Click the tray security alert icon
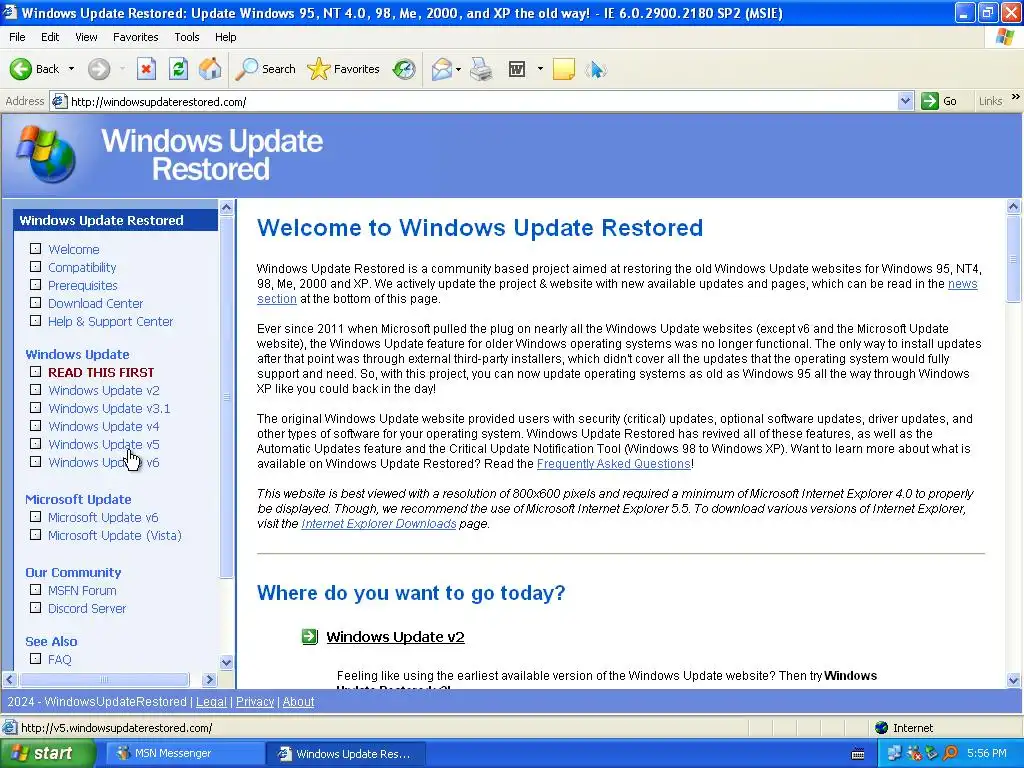 pyautogui.click(x=914, y=753)
